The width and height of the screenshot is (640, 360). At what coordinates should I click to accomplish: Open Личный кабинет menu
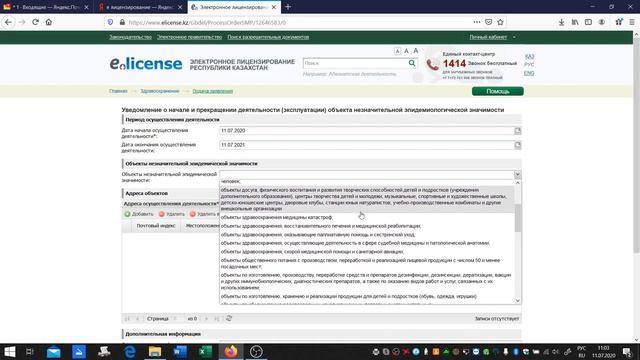point(488,37)
